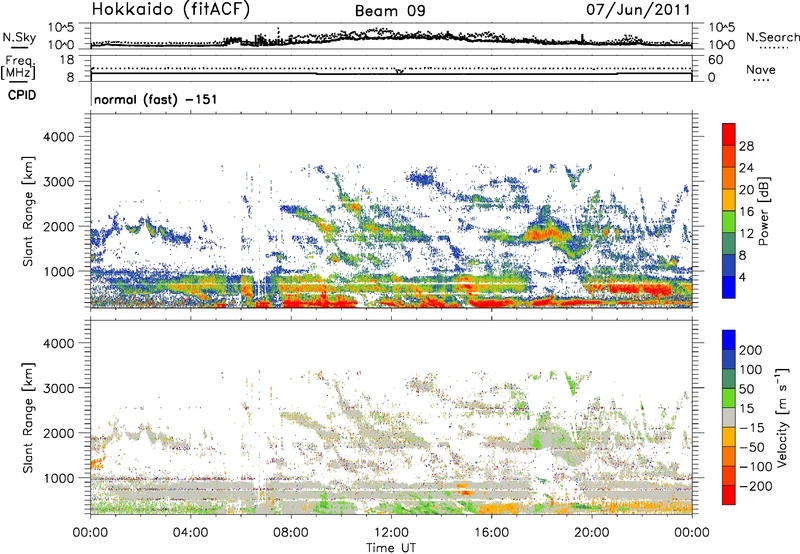Click the "08:00" time tick label
This screenshot has width=800, height=554.
(290, 533)
